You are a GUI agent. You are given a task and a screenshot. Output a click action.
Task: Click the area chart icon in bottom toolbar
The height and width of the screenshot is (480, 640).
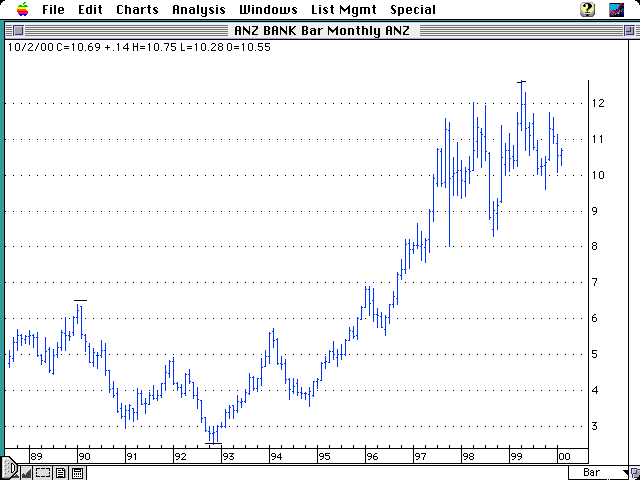coord(26,473)
